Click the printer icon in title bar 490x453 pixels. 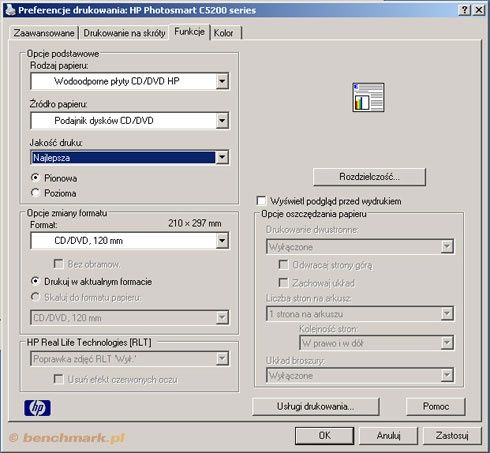[x=11, y=10]
